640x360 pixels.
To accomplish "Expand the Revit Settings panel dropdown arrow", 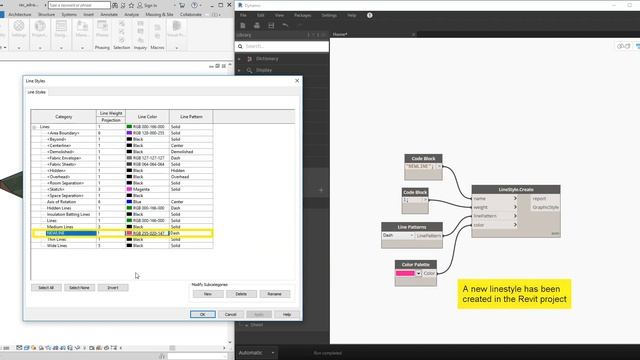I will pos(19,48).
